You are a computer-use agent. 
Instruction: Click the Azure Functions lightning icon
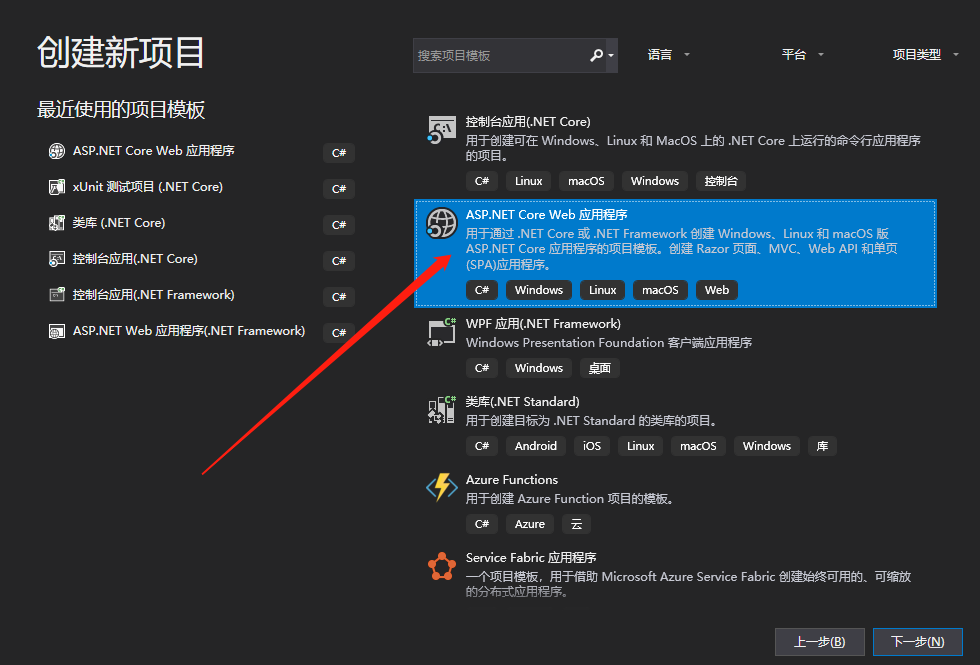[441, 488]
